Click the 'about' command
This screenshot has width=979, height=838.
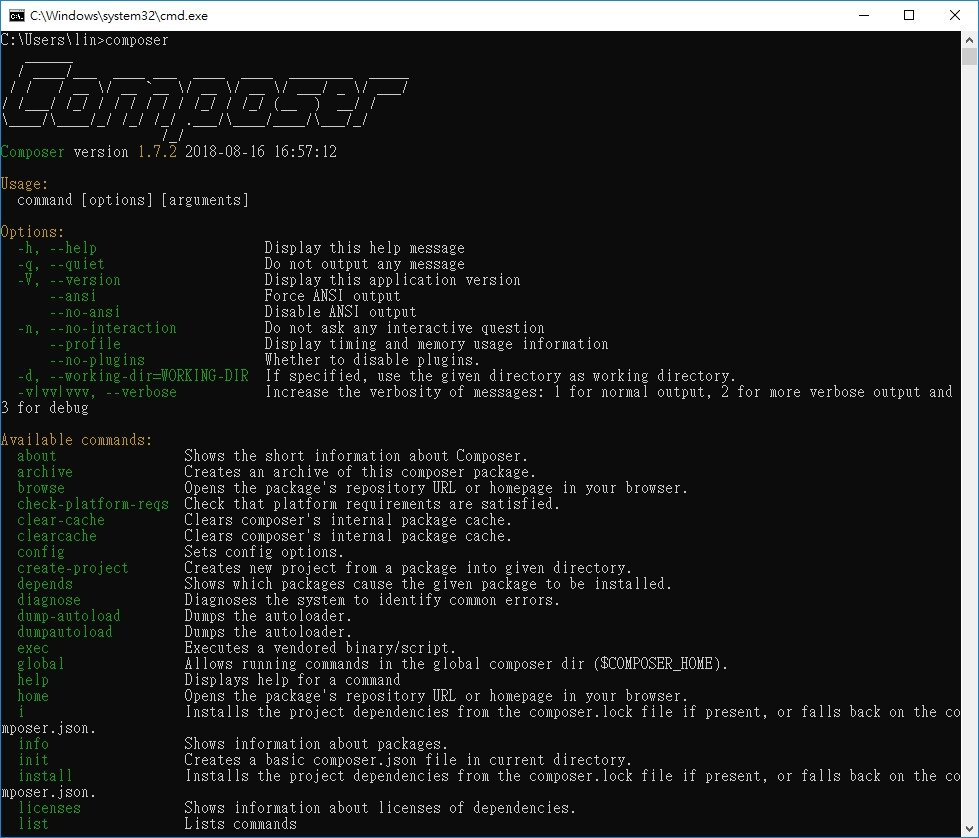click(x=37, y=456)
